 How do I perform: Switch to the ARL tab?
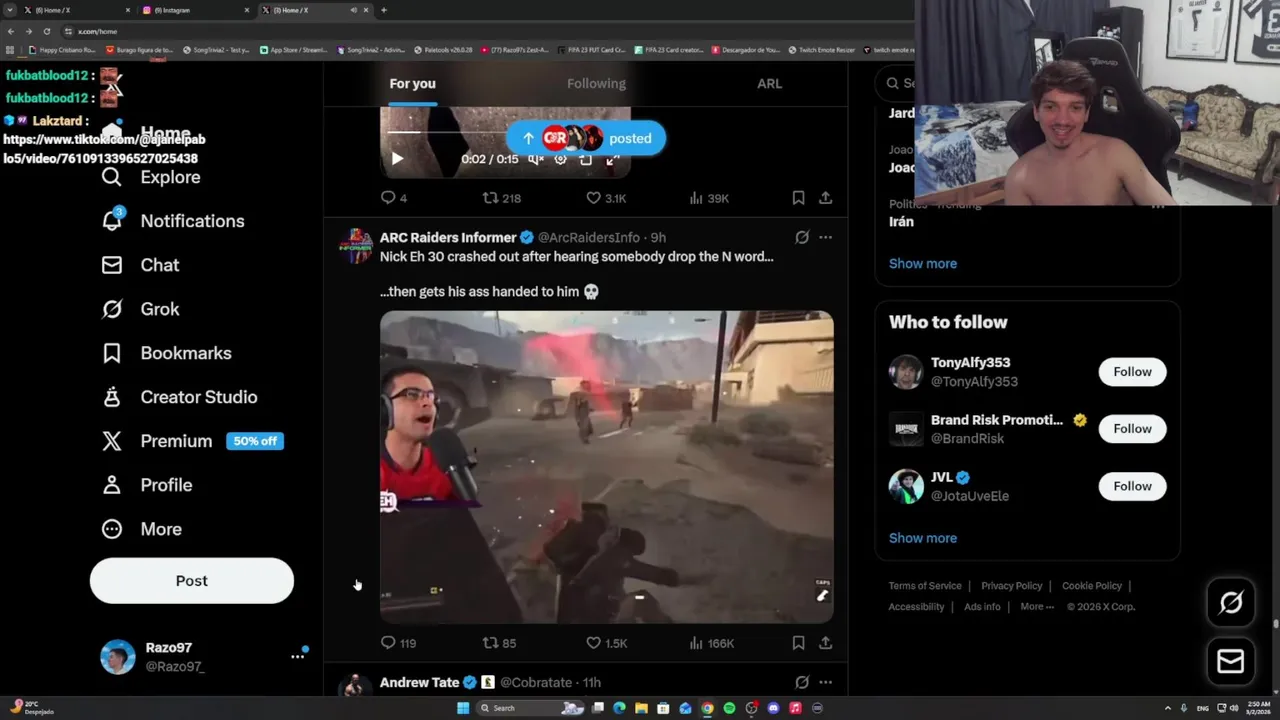pos(769,83)
